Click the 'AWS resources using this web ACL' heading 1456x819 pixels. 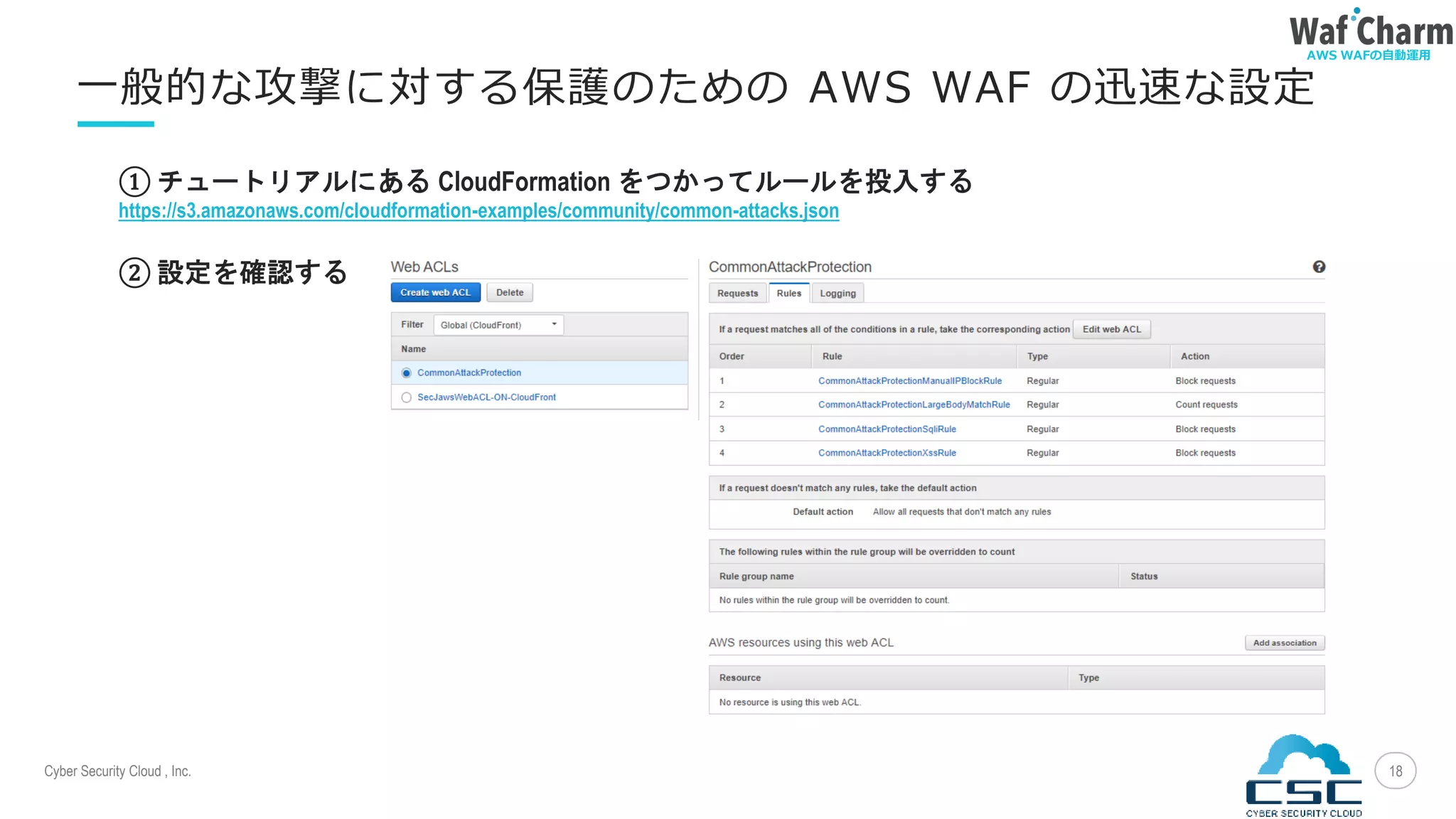pos(801,643)
